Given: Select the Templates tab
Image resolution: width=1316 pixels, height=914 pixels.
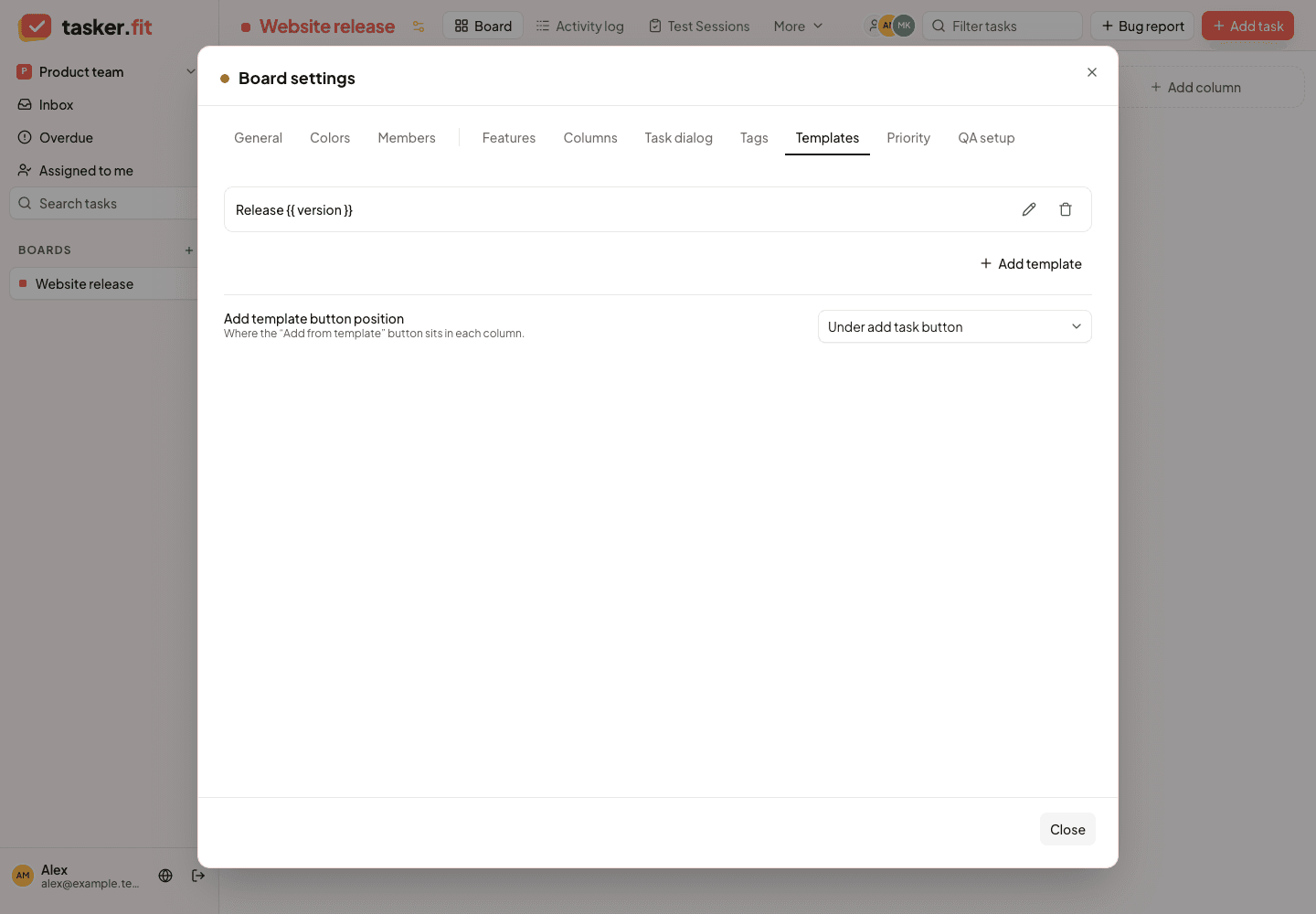Looking at the screenshot, I should pyautogui.click(x=827, y=138).
